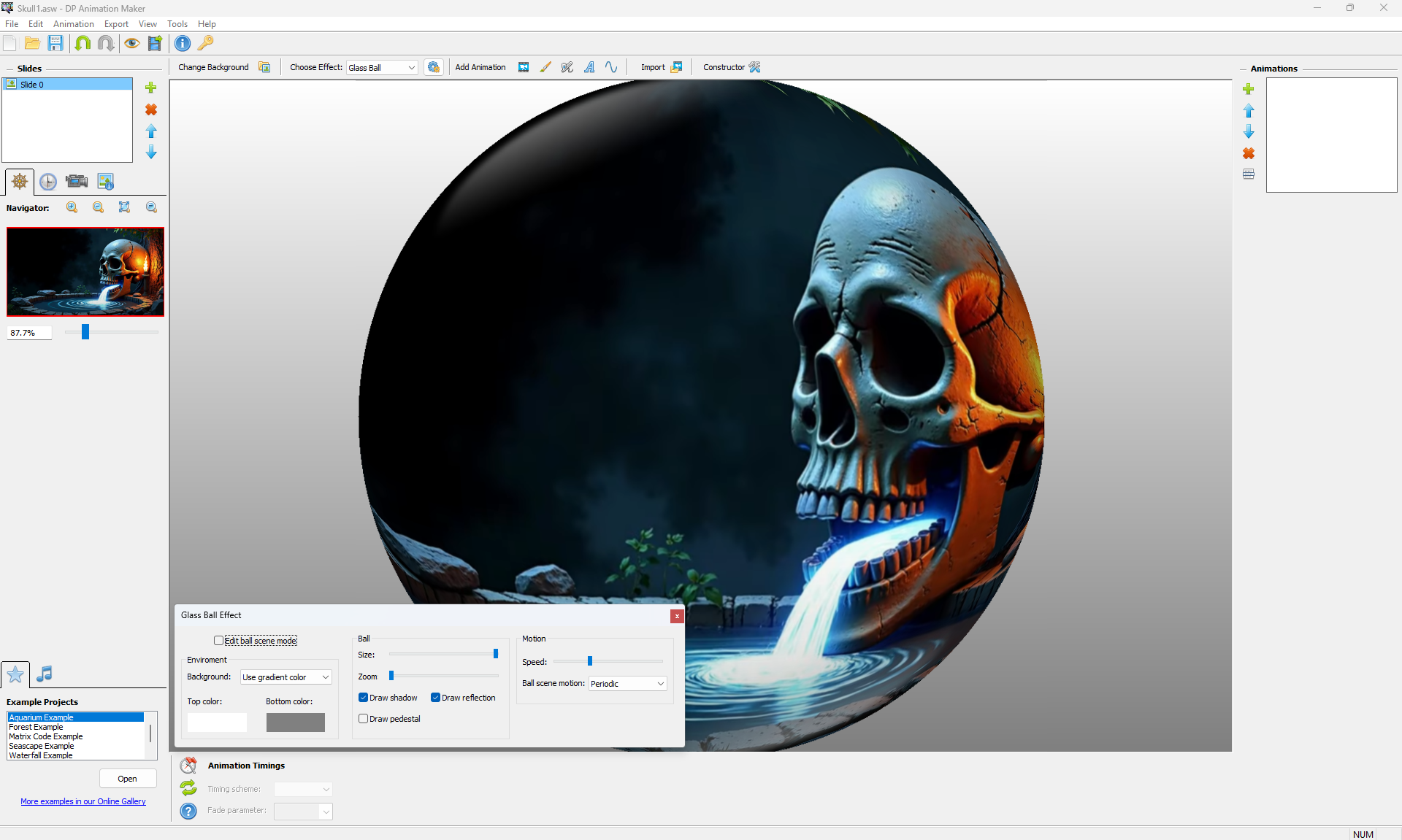Click the Open button for example projects
The image size is (1402, 840).
point(128,779)
